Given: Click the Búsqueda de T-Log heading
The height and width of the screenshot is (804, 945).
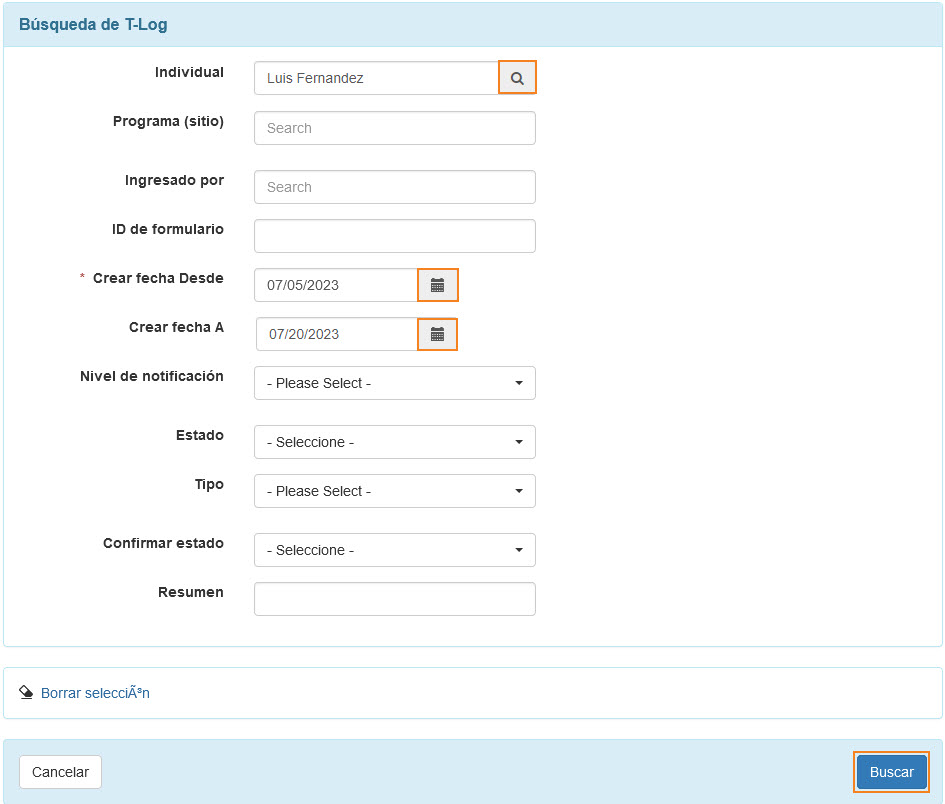Looking at the screenshot, I should coord(93,25).
